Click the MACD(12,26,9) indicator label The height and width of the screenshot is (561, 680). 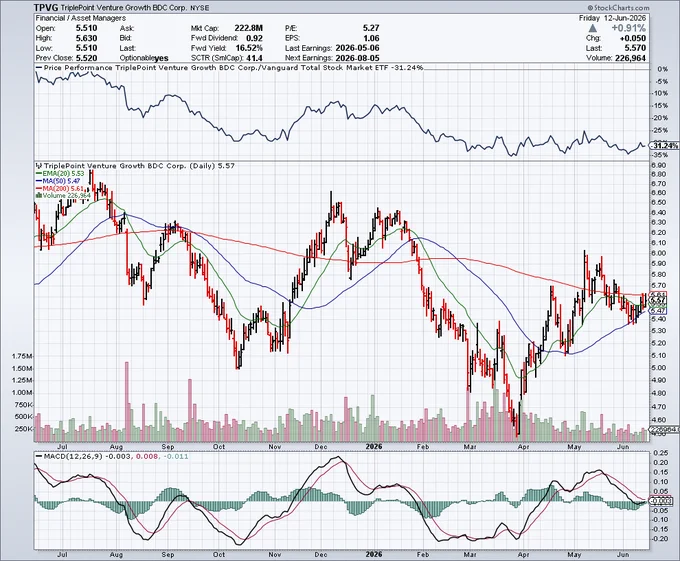72,457
